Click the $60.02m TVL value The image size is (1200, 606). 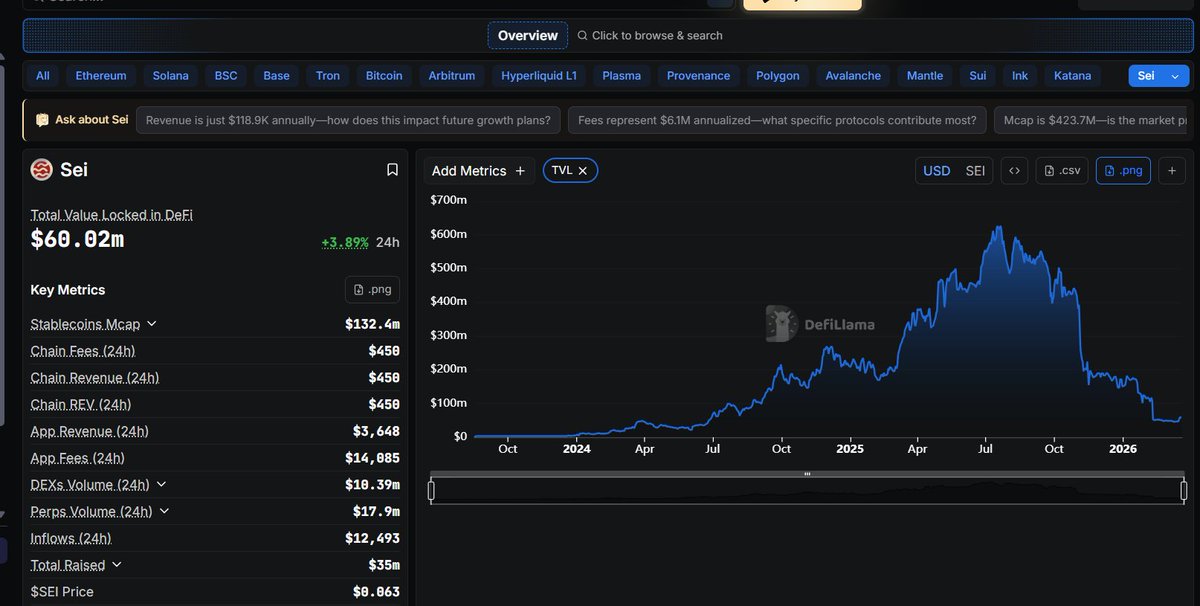coord(78,239)
